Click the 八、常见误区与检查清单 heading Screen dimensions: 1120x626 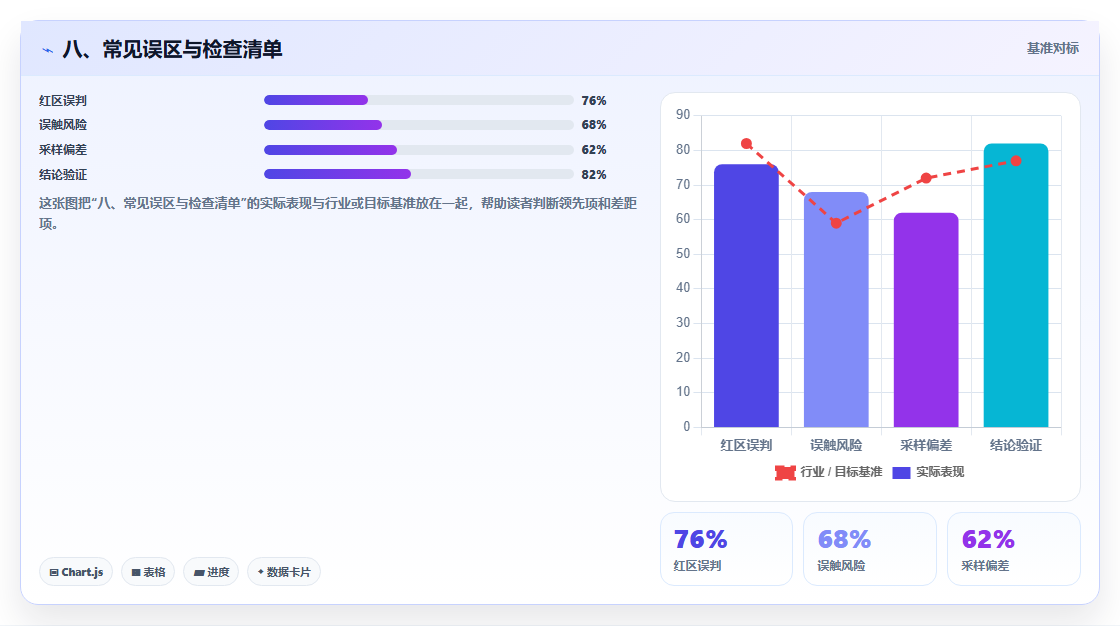[172, 49]
